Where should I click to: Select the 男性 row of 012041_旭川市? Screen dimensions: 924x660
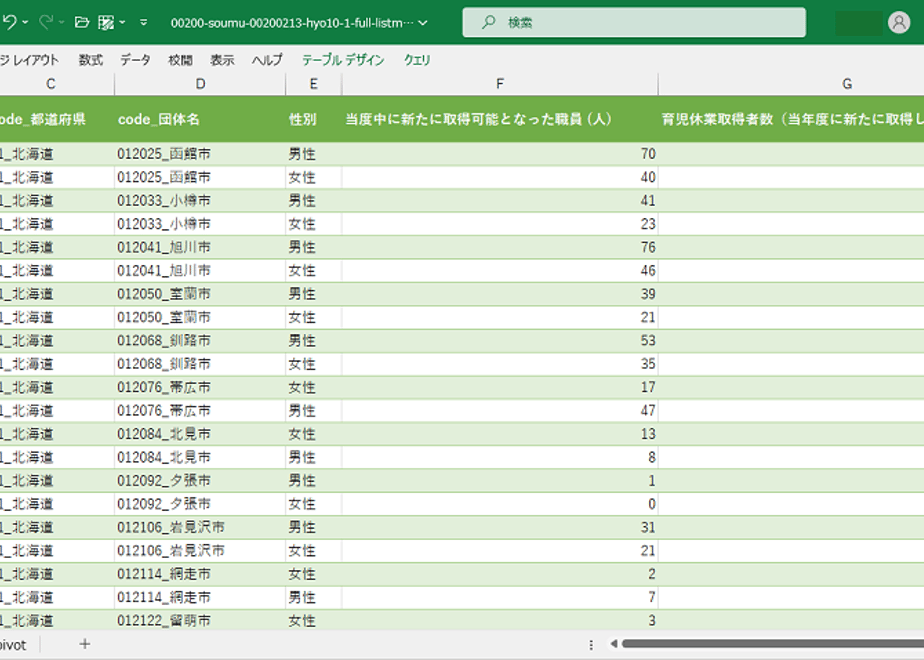[462, 247]
